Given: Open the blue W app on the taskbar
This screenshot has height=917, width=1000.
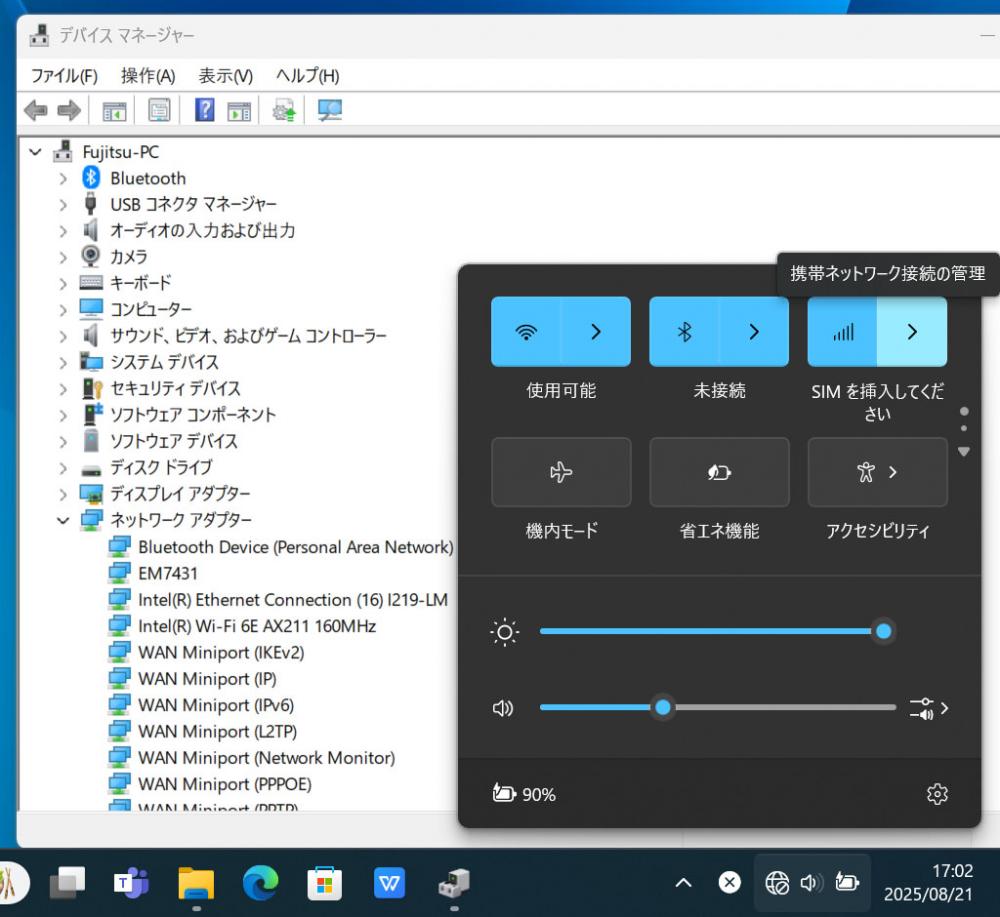Looking at the screenshot, I should 389,883.
